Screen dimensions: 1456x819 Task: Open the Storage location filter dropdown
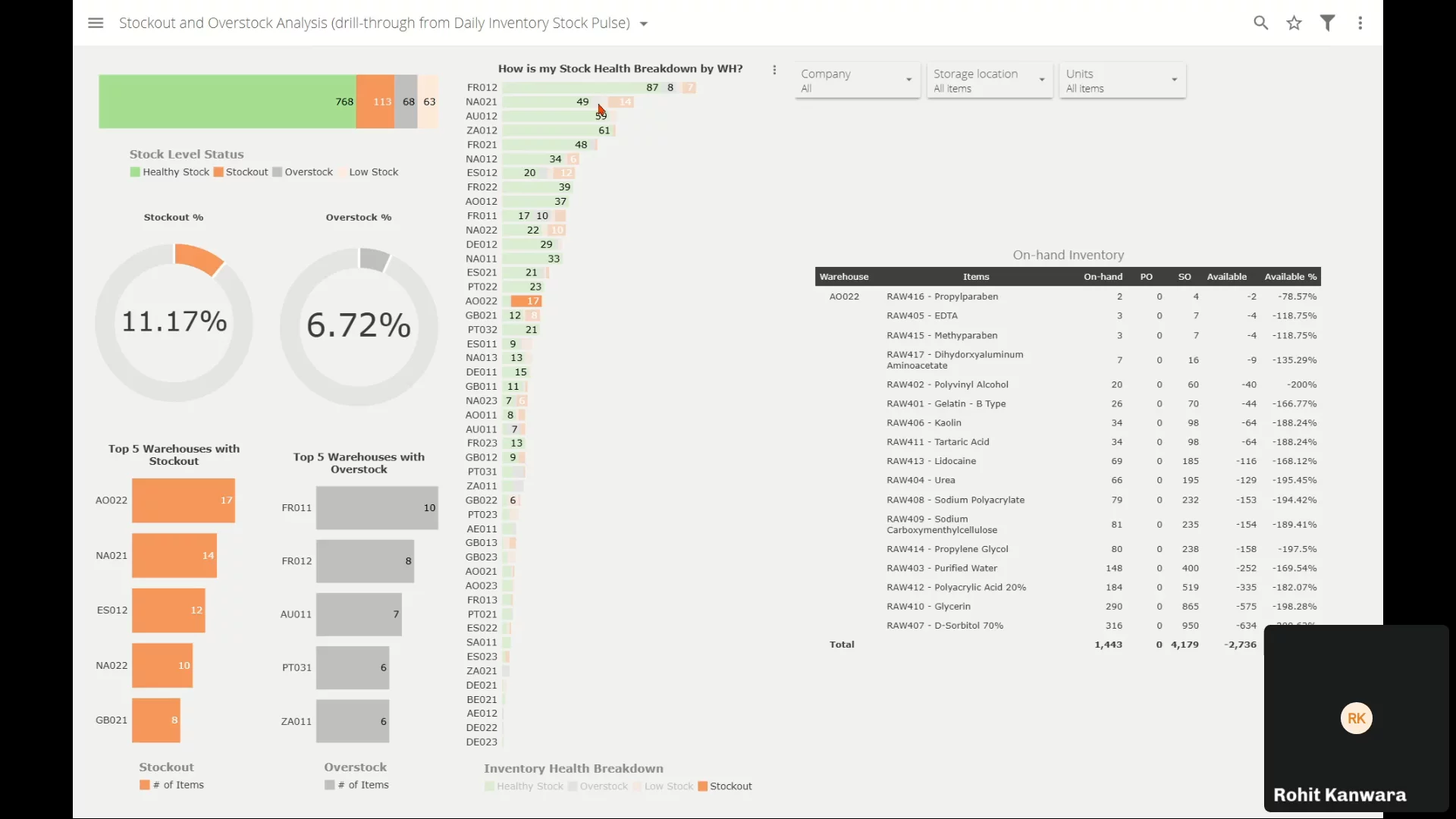(x=989, y=80)
